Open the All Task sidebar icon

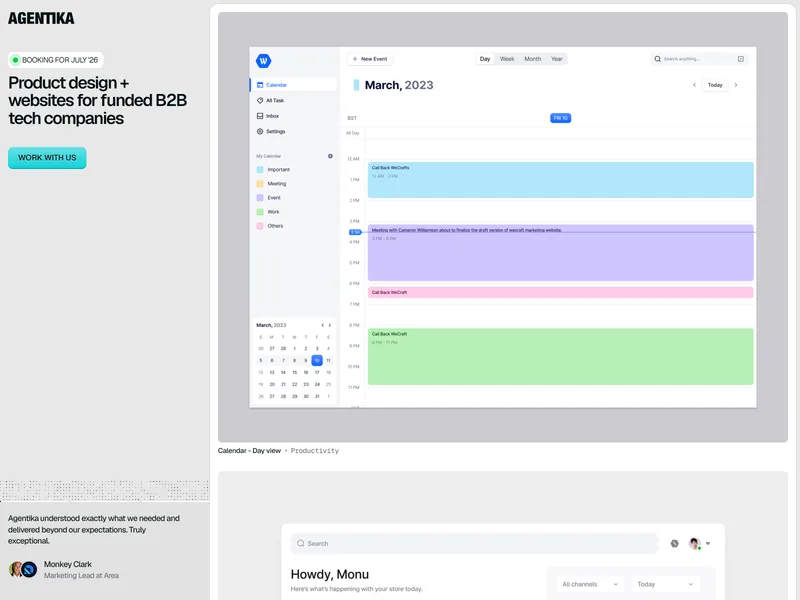pos(260,101)
